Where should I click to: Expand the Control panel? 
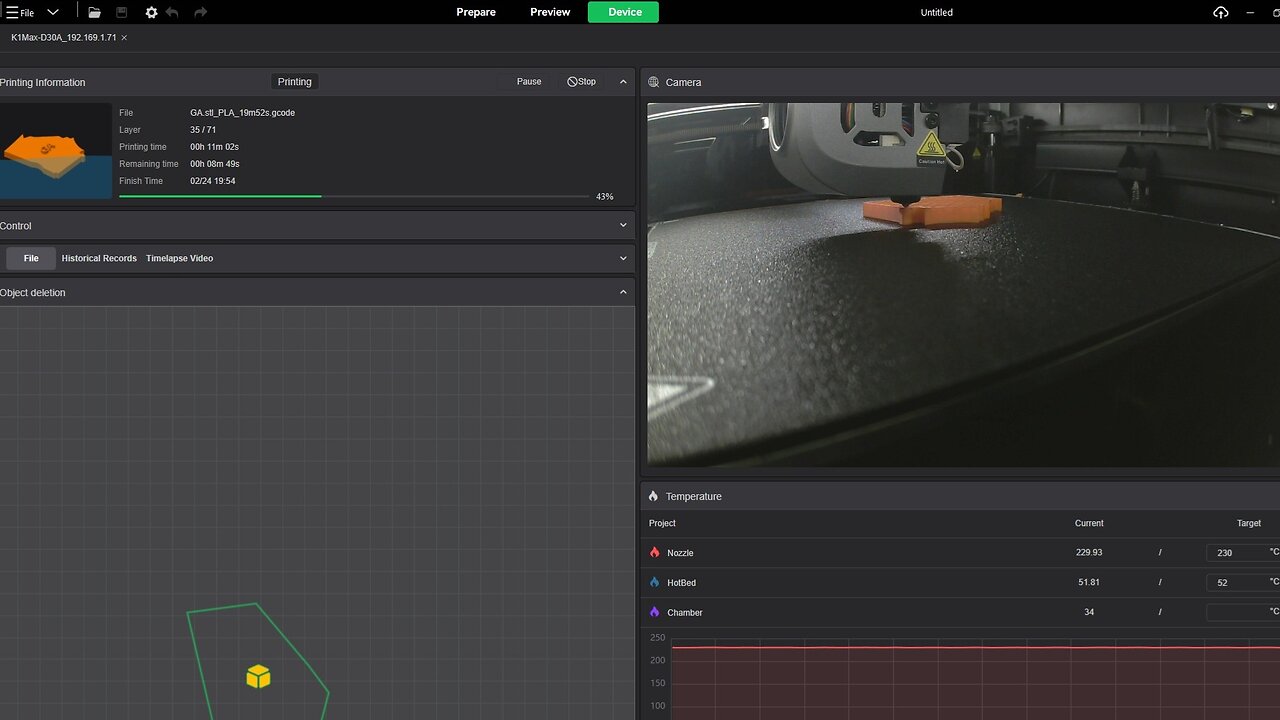tap(623, 225)
